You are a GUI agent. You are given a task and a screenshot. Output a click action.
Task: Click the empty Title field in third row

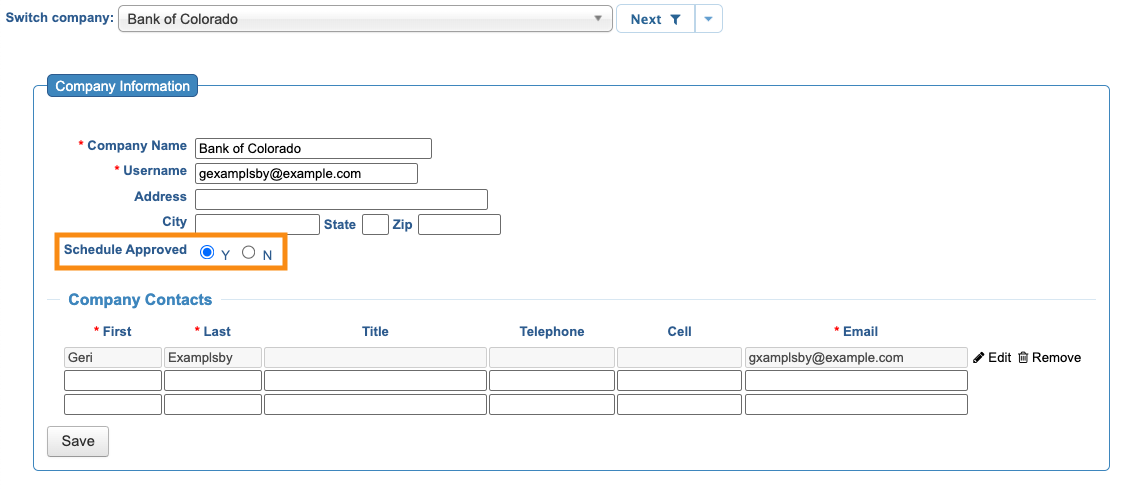click(x=375, y=405)
